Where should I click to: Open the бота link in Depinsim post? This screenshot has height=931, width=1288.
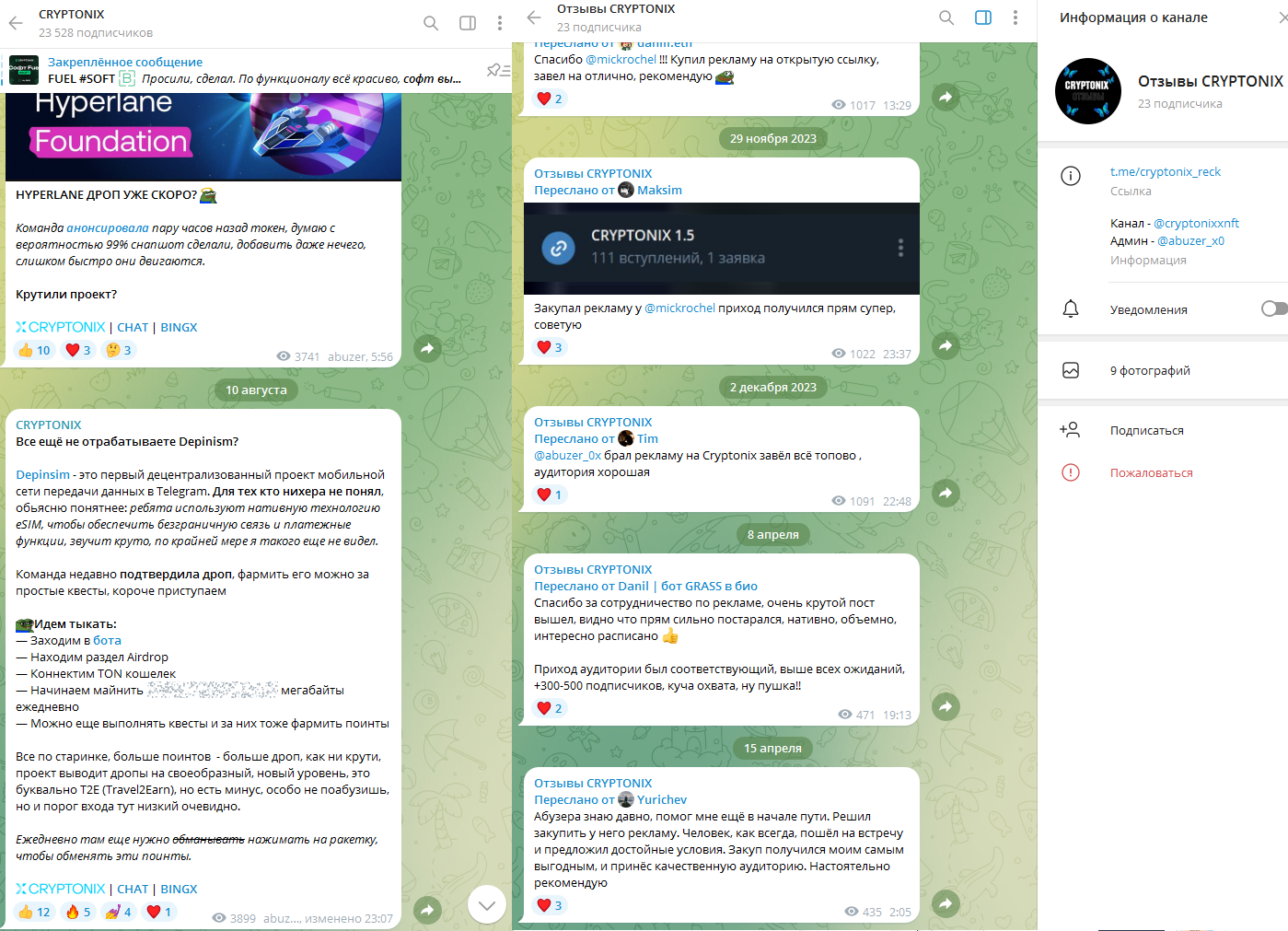click(107, 640)
